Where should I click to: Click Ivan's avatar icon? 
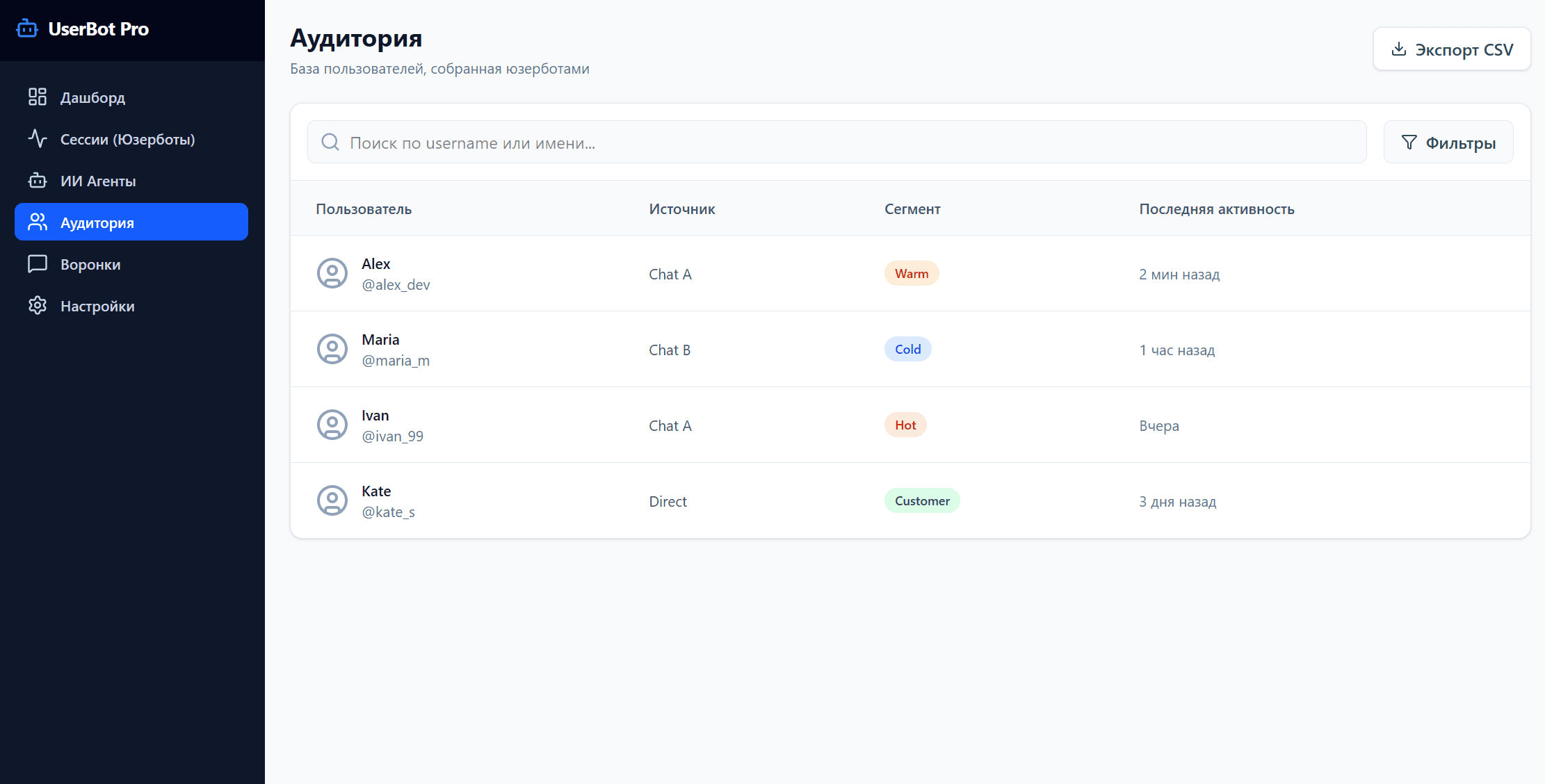332,425
